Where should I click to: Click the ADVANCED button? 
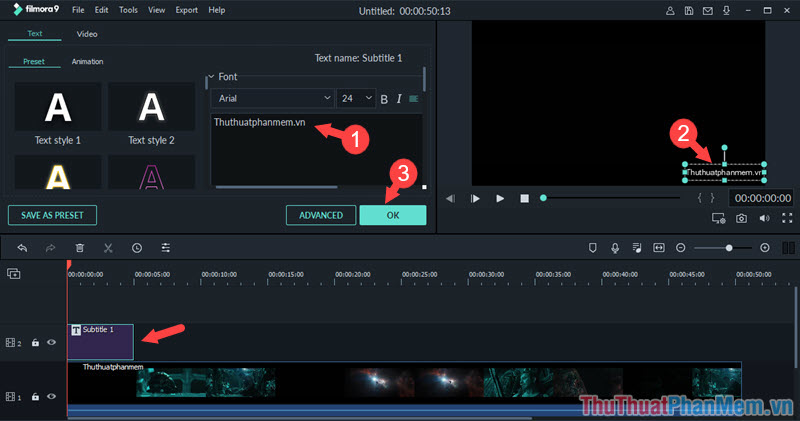pos(321,215)
